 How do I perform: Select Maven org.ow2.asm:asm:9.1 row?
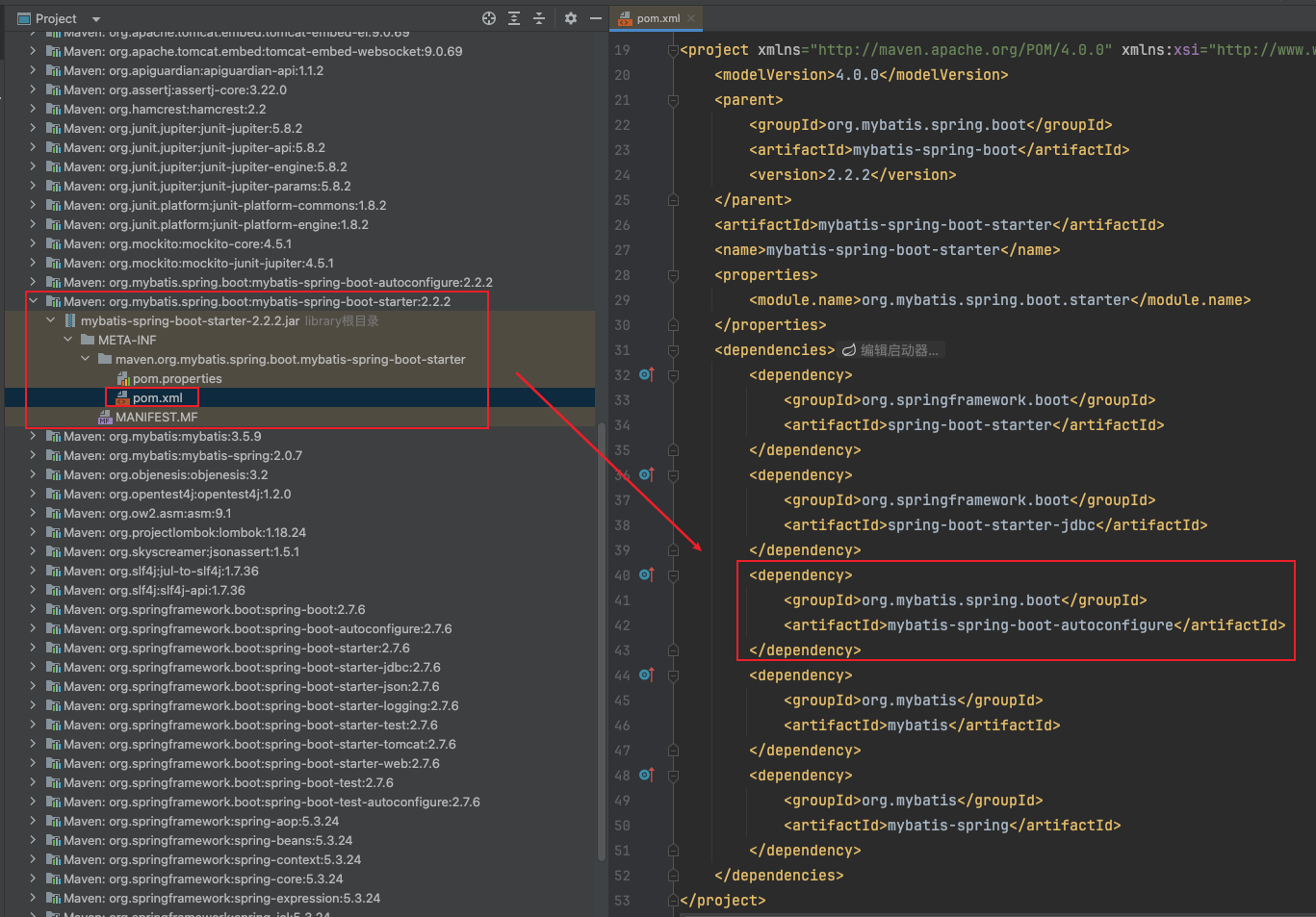point(299,513)
